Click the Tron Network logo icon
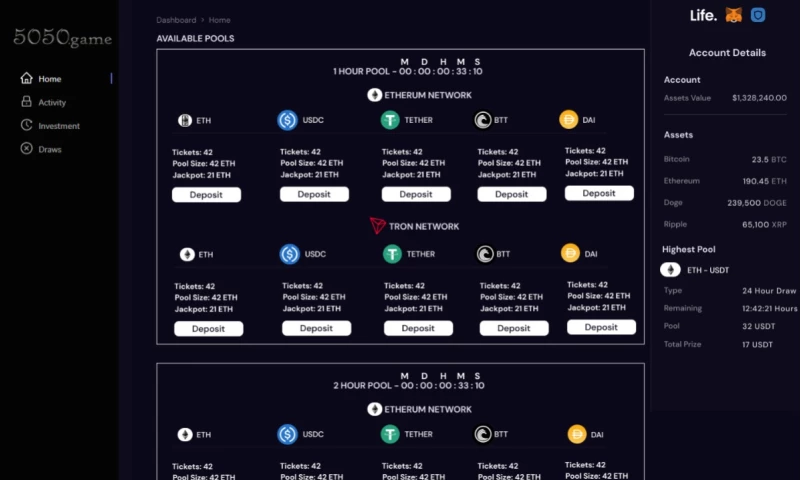 pyautogui.click(x=377, y=226)
